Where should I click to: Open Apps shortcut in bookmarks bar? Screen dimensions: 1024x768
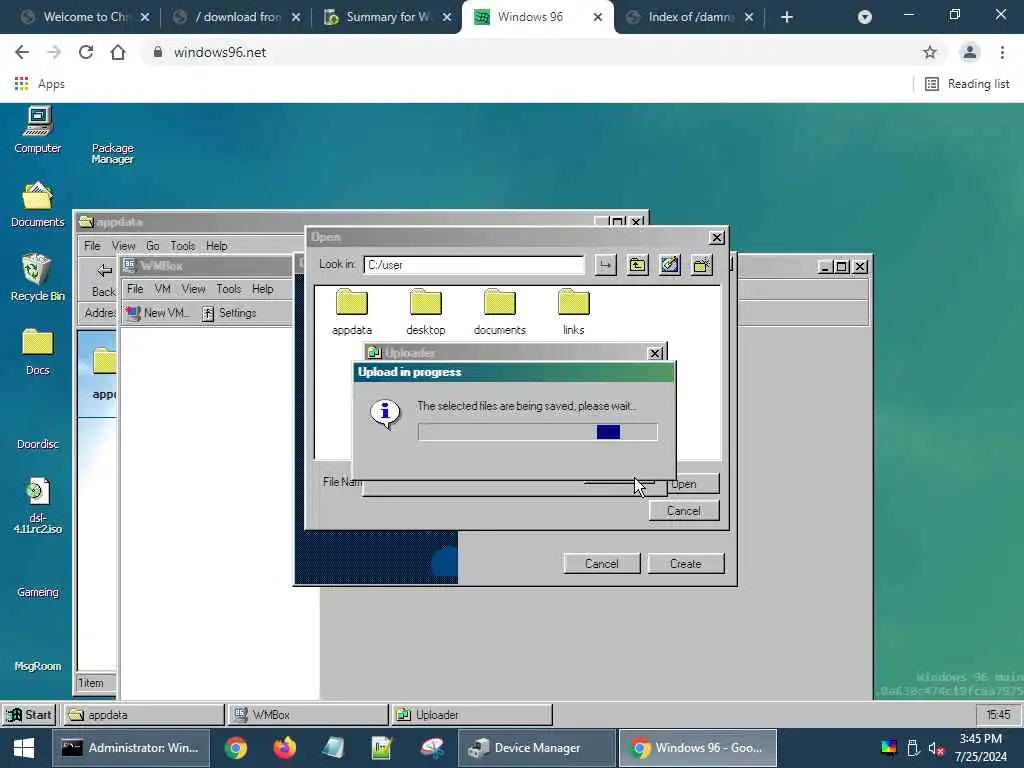pos(39,84)
